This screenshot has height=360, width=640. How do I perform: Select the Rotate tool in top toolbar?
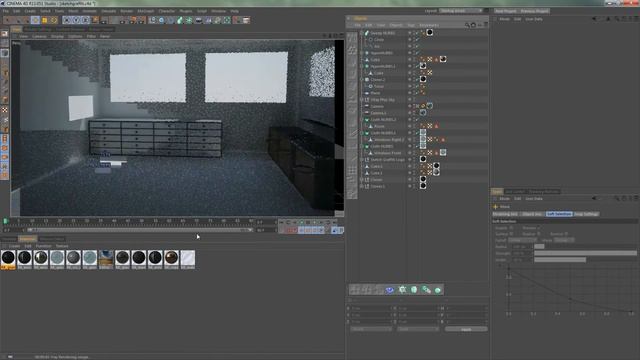coord(54,20)
